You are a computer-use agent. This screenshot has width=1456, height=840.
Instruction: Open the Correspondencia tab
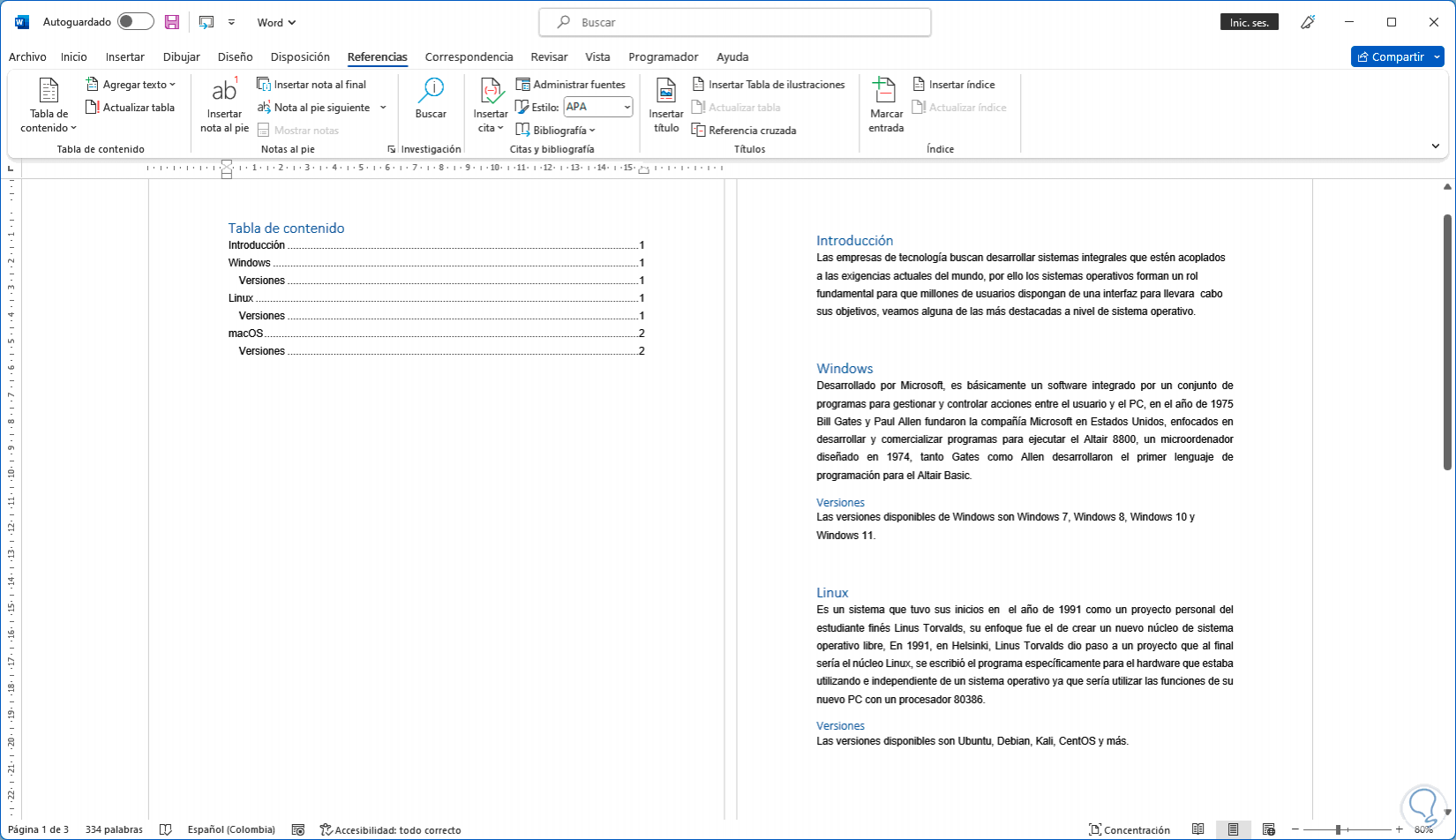(x=469, y=56)
